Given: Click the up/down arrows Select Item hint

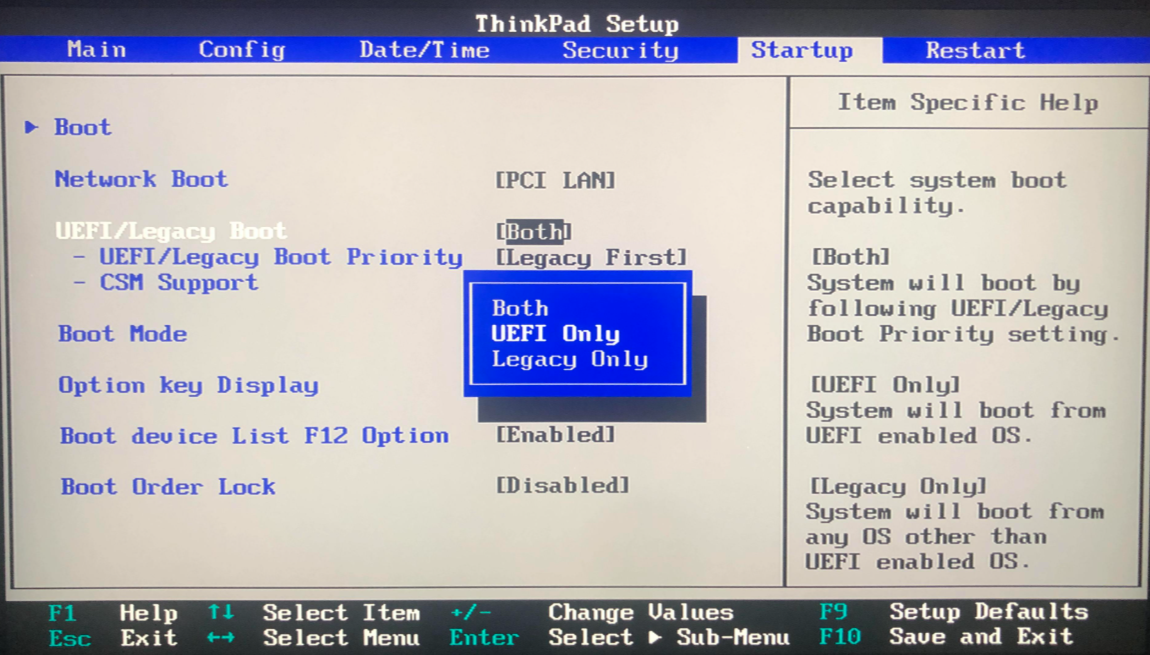Looking at the screenshot, I should (314, 612).
